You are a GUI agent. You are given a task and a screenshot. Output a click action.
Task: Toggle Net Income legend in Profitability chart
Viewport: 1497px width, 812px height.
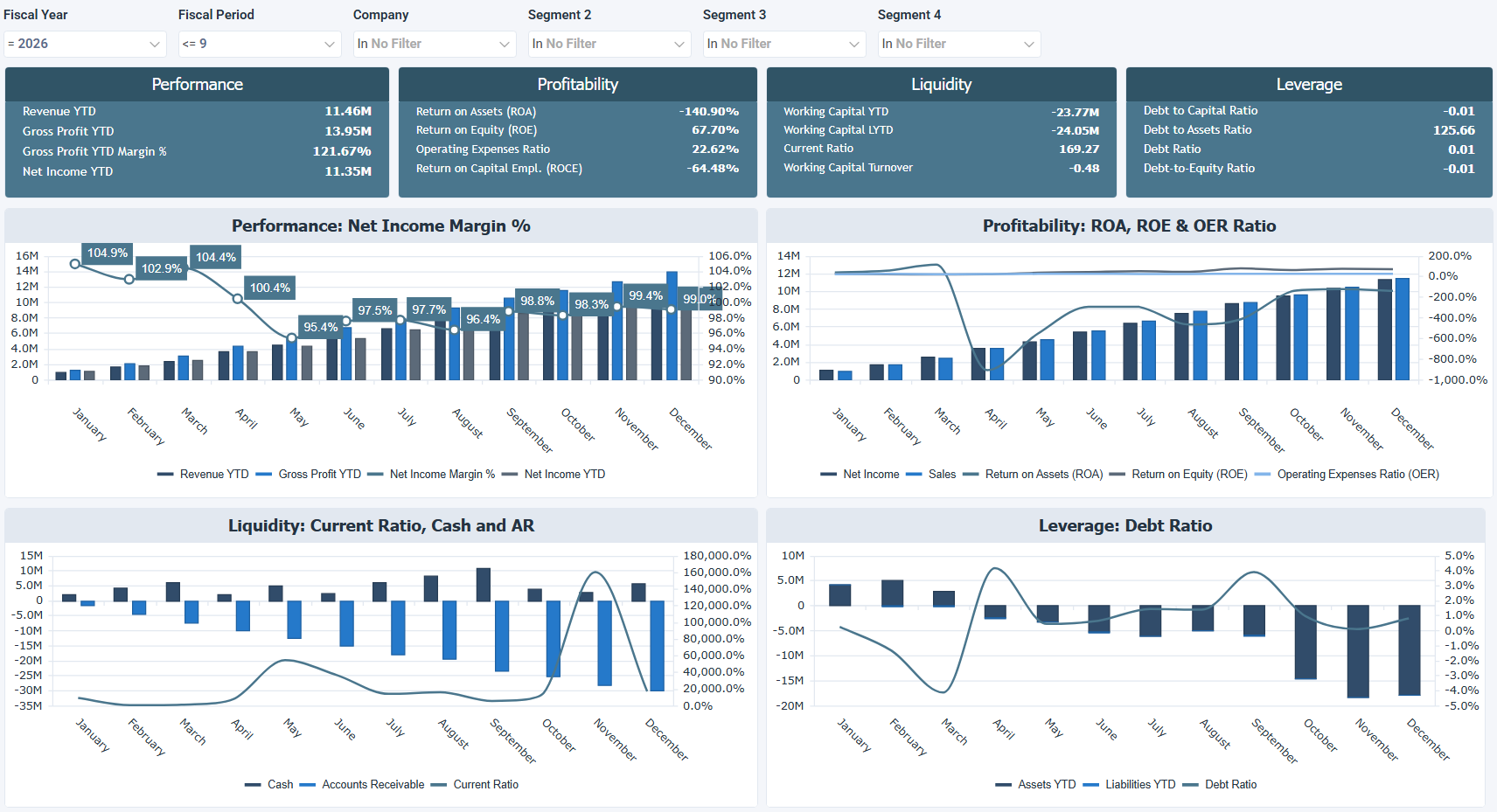pos(860,475)
